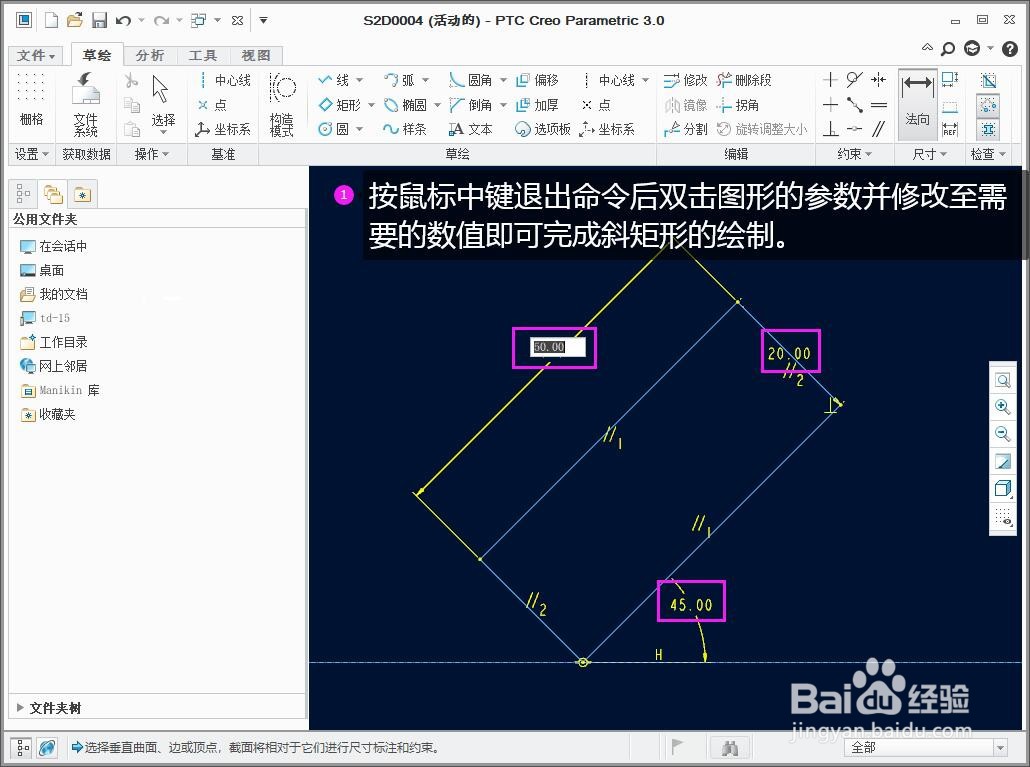Click the 加厚 thicken tool
1030x767 pixels.
pos(537,105)
